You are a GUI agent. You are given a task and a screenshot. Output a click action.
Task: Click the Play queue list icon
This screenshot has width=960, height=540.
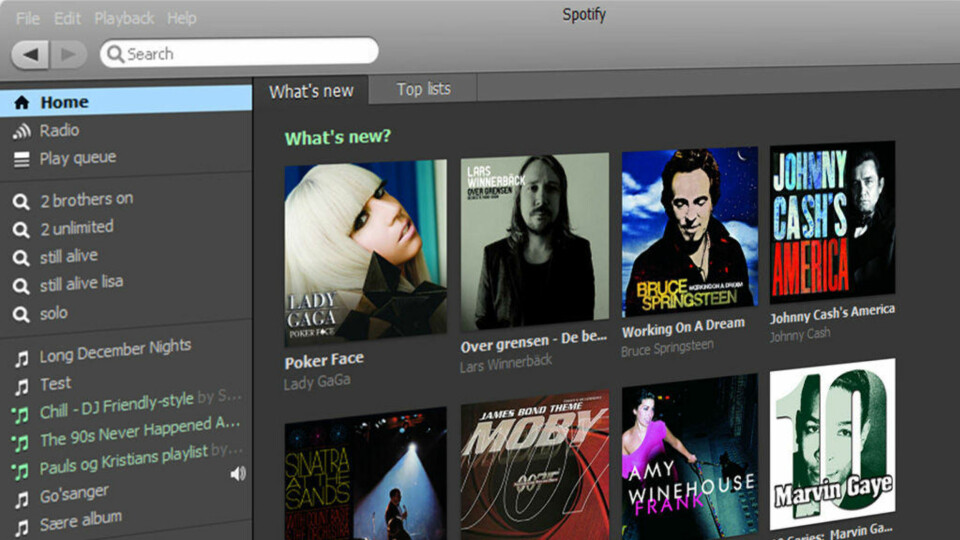coord(21,159)
